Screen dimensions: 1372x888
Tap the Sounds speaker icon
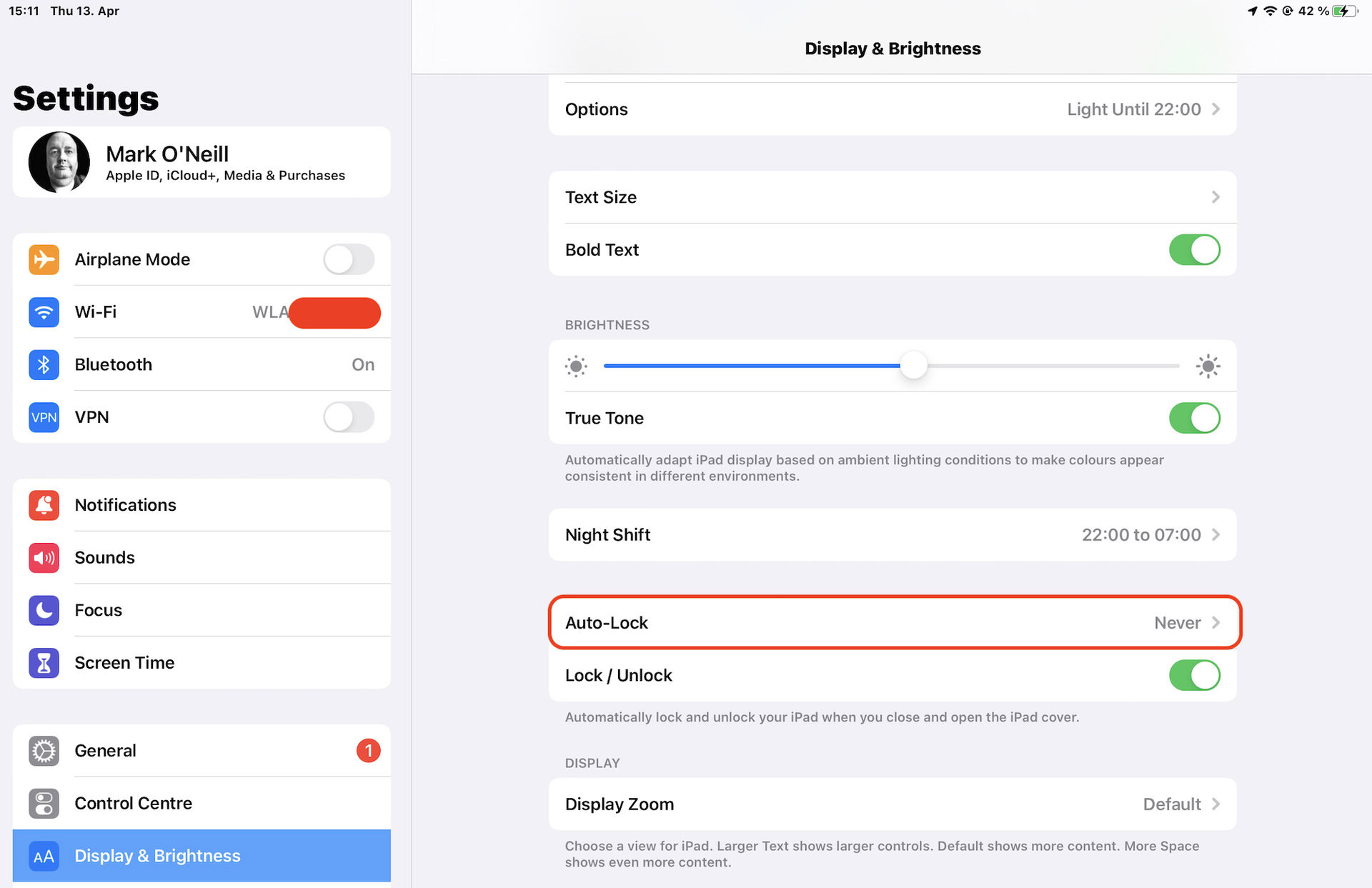tap(44, 558)
